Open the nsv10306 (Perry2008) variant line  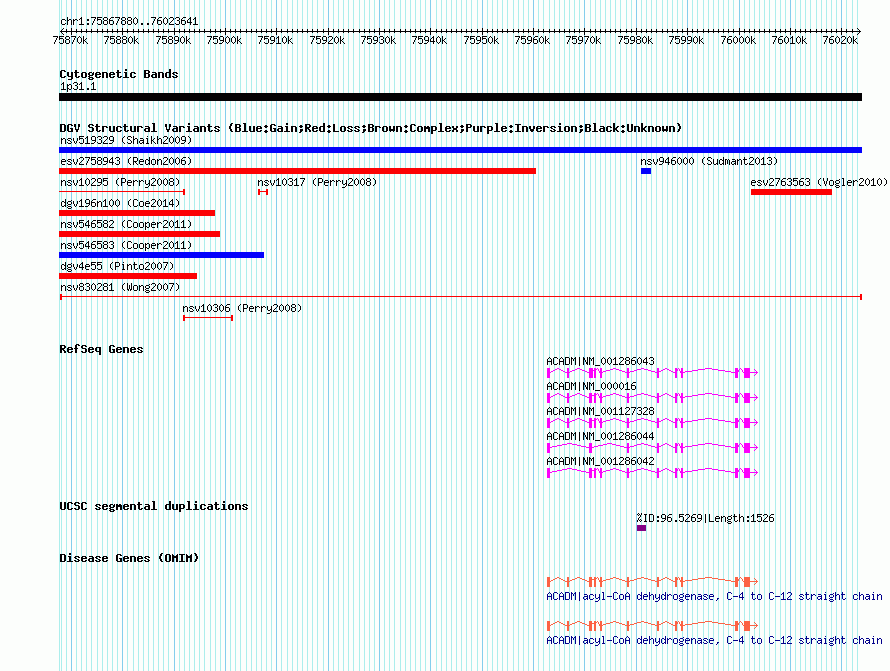(208, 318)
